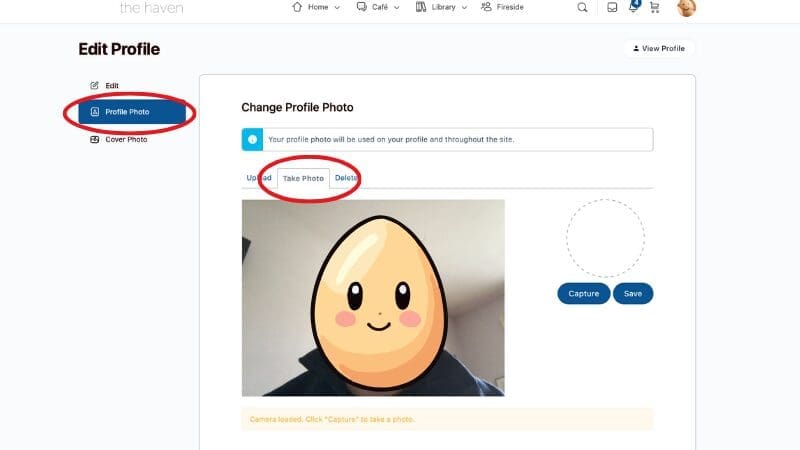Open the shopping cart icon
Viewport: 800px width, 450px height.
[x=655, y=7]
